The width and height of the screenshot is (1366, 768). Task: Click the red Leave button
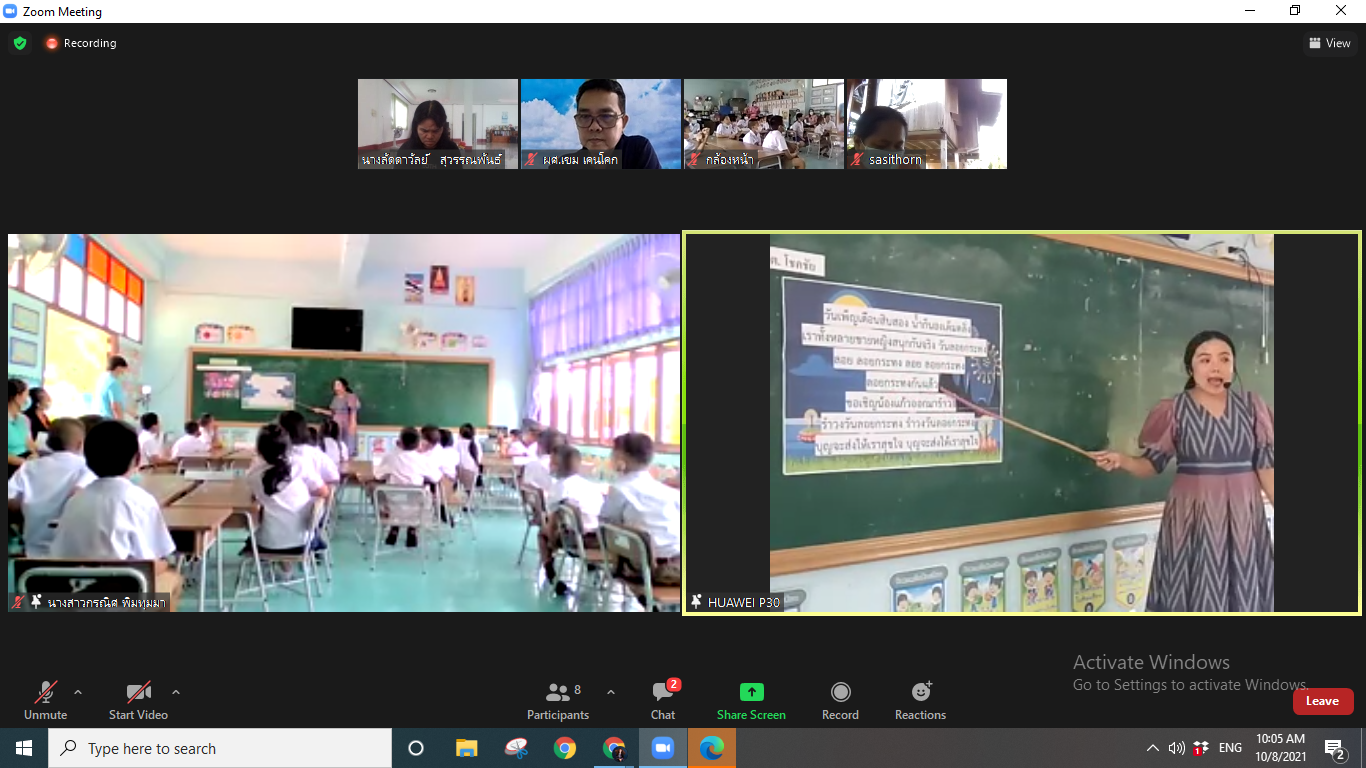click(1322, 701)
